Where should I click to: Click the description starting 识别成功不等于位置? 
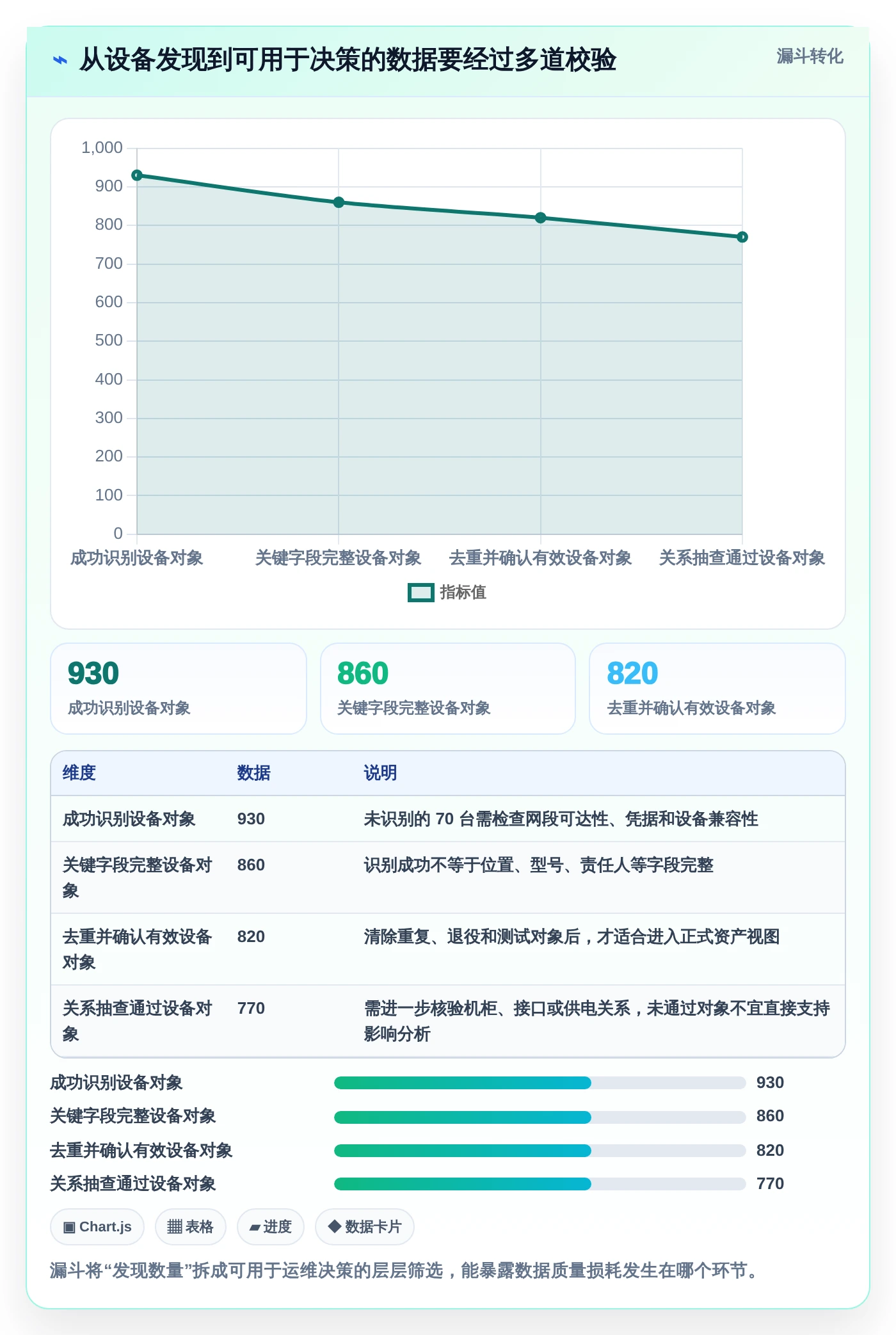coord(538,865)
